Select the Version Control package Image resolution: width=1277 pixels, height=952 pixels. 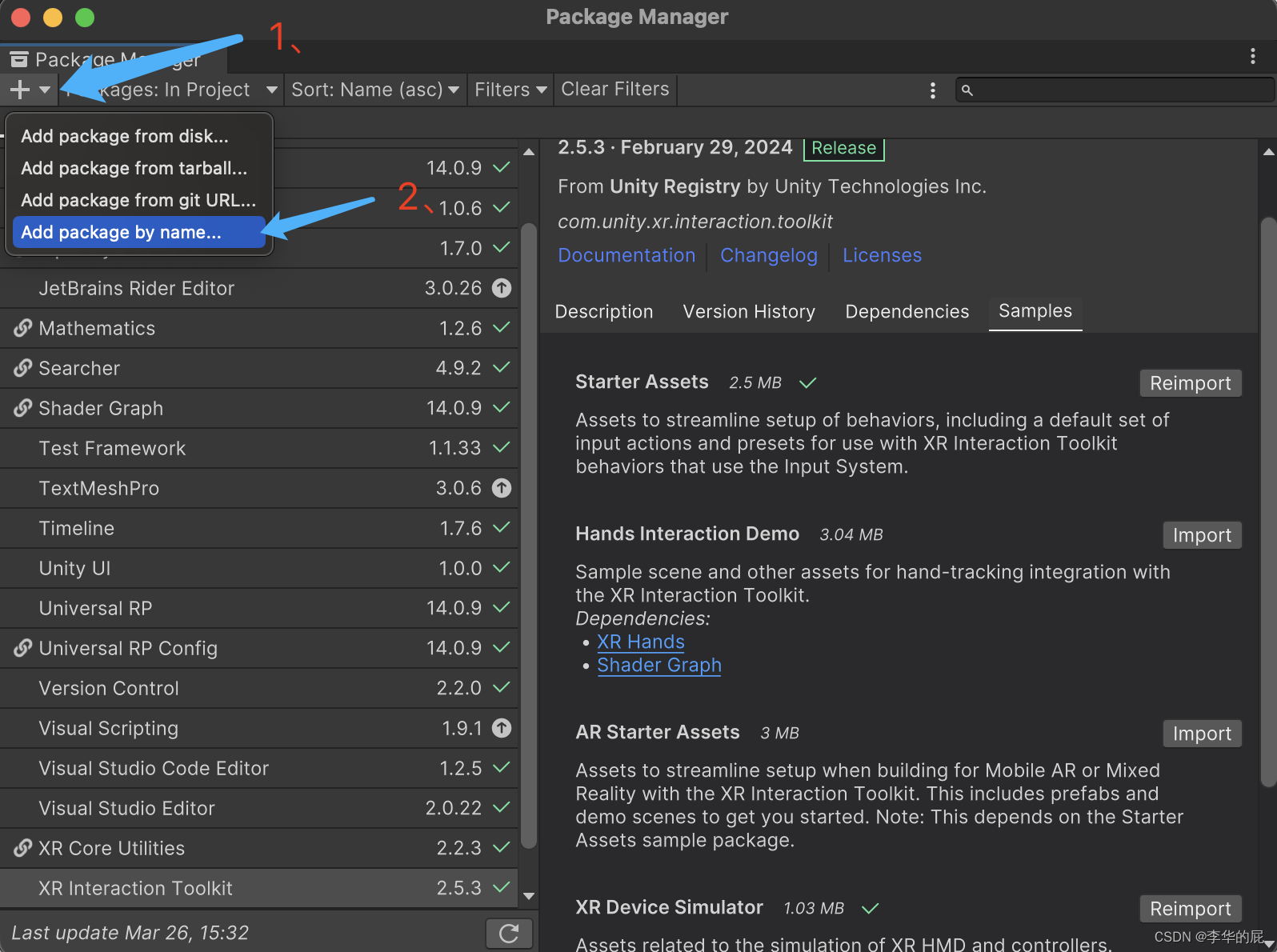259,688
